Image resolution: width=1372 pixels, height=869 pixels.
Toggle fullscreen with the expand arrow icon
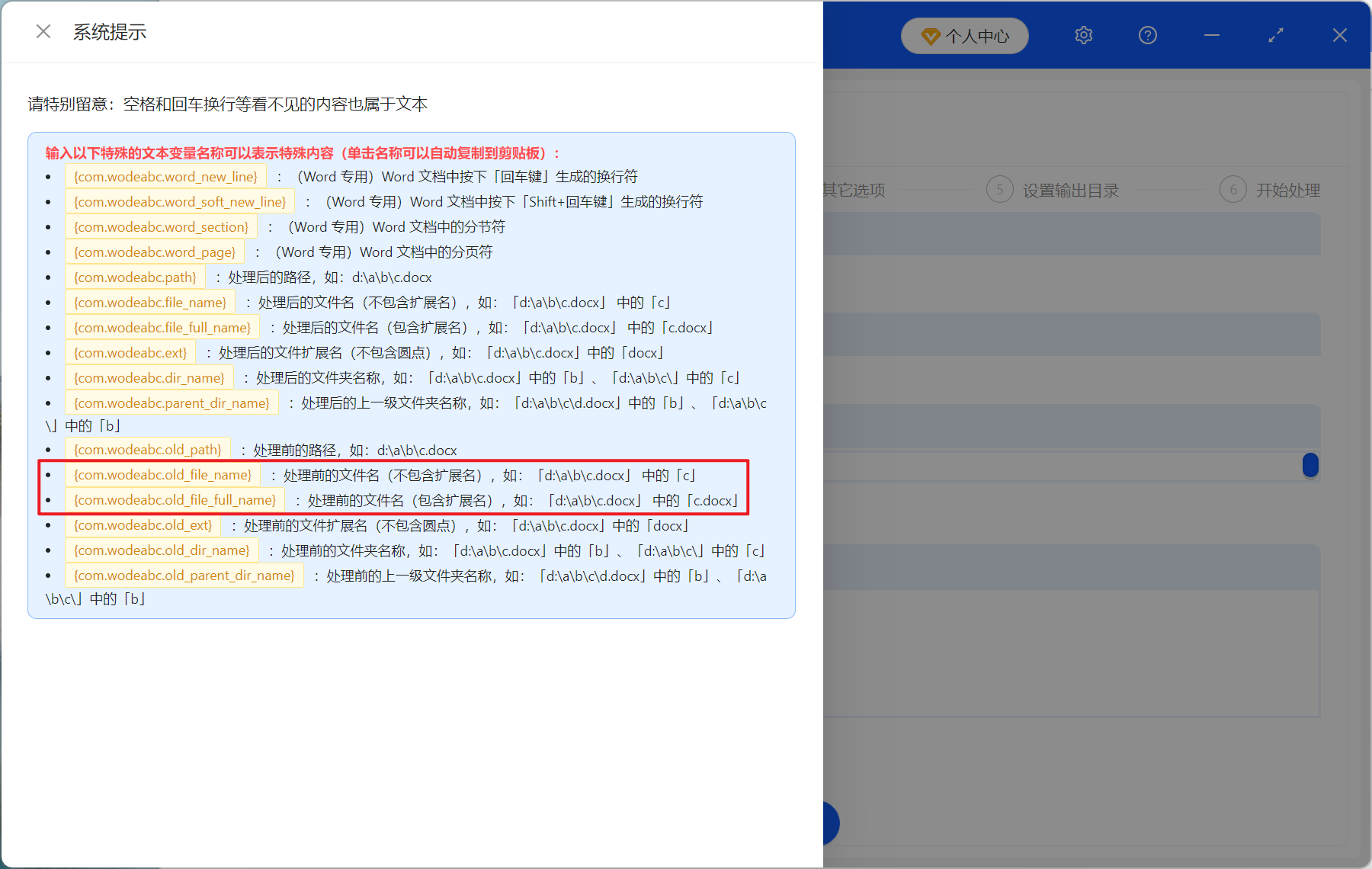click(1275, 35)
